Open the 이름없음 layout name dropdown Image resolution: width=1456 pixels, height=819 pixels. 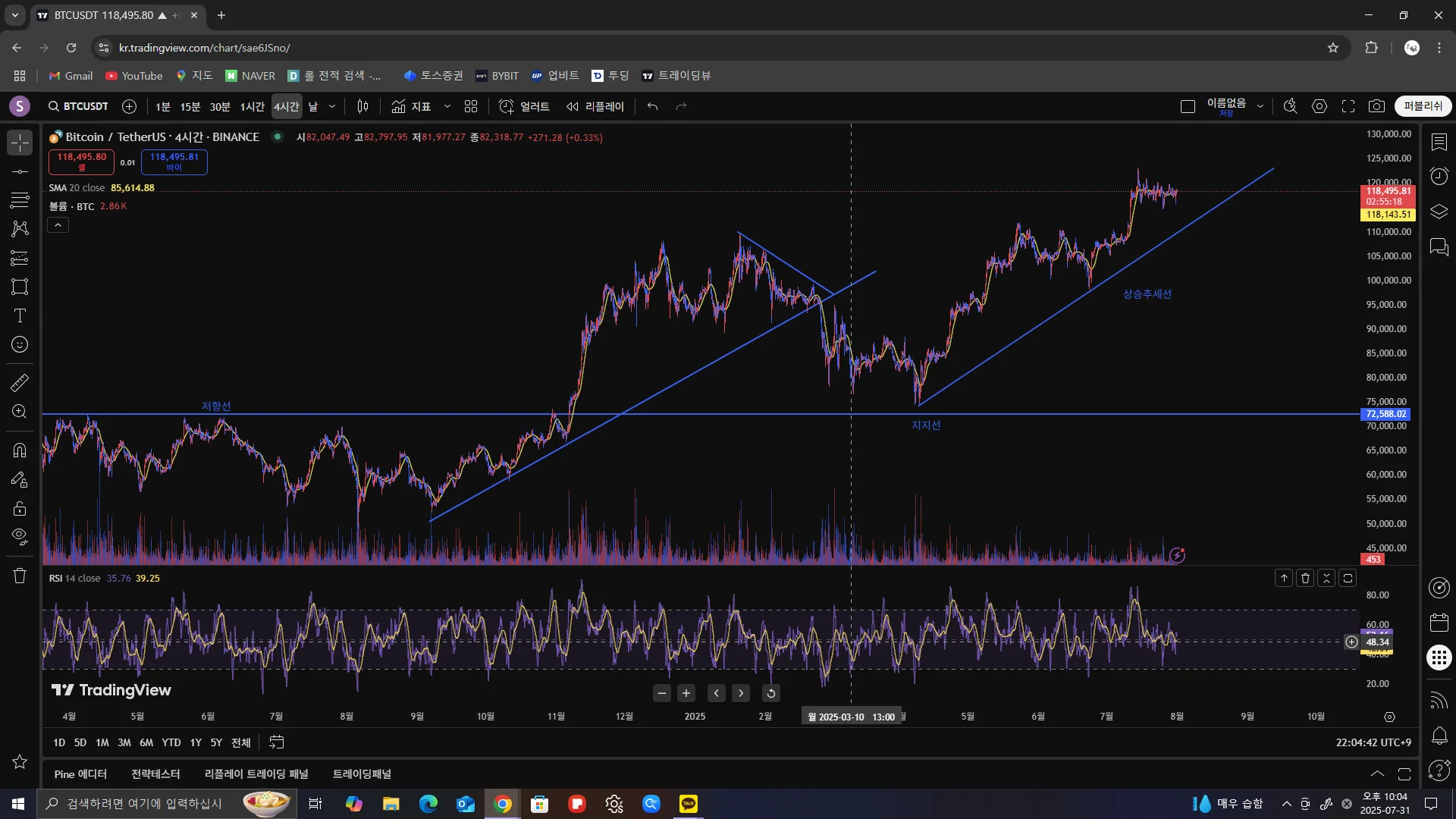(1260, 106)
